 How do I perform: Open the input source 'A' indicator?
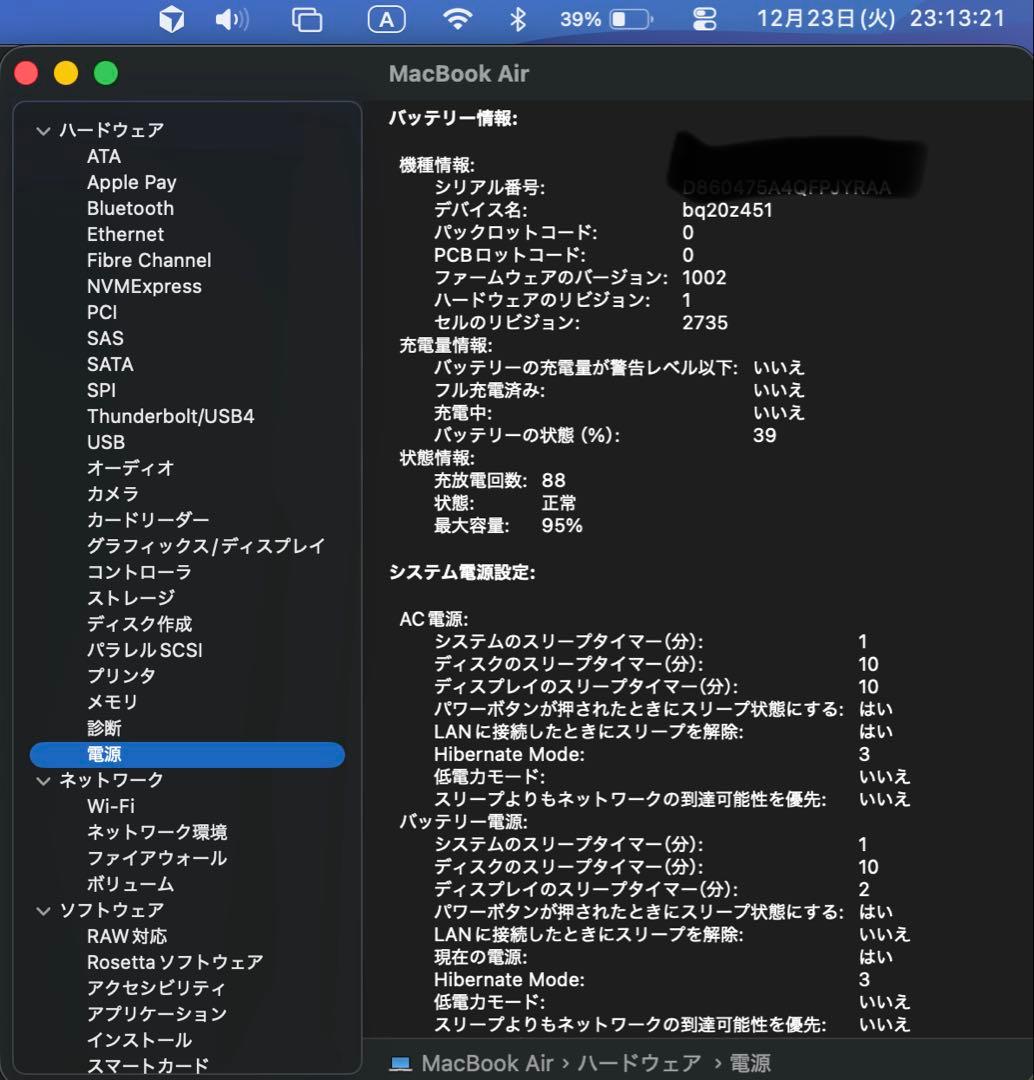pyautogui.click(x=386, y=19)
